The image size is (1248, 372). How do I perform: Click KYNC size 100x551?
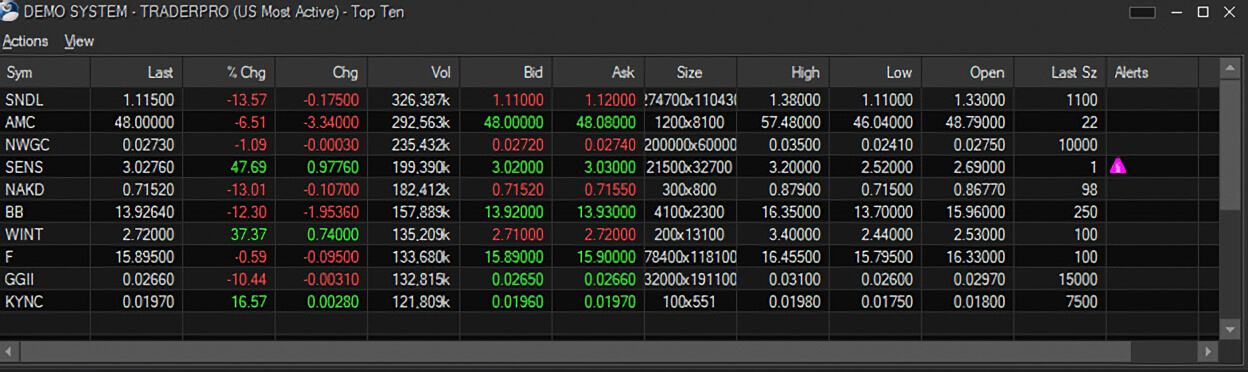[690, 301]
